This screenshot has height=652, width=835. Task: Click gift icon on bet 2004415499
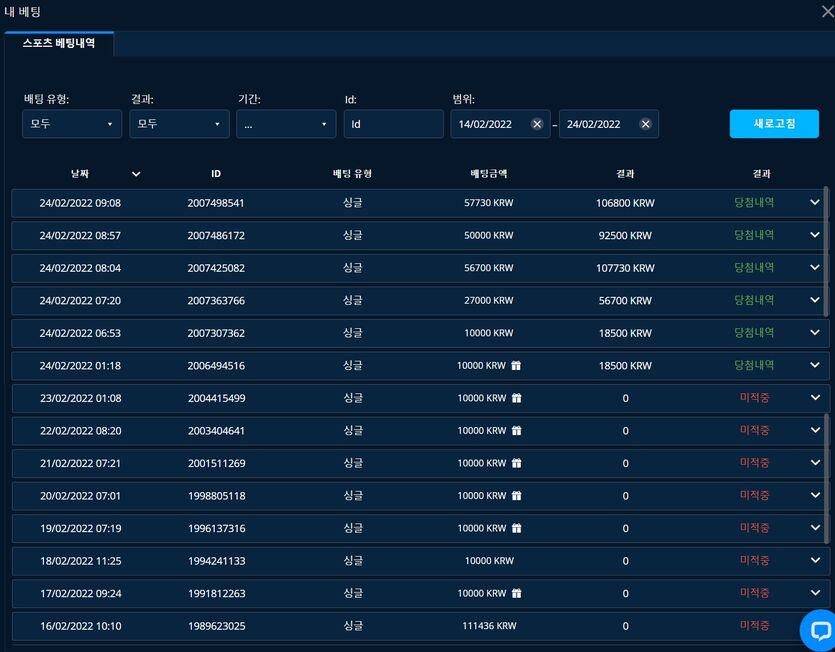(x=517, y=398)
